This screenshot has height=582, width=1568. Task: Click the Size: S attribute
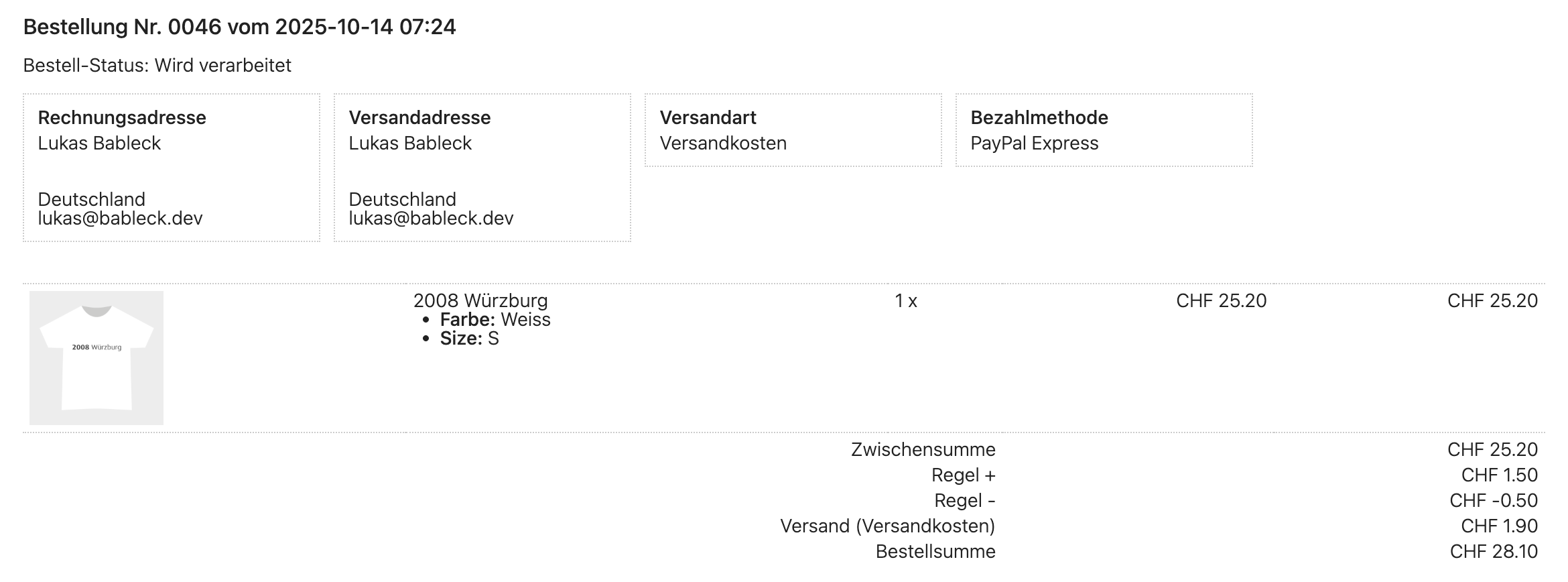[469, 339]
